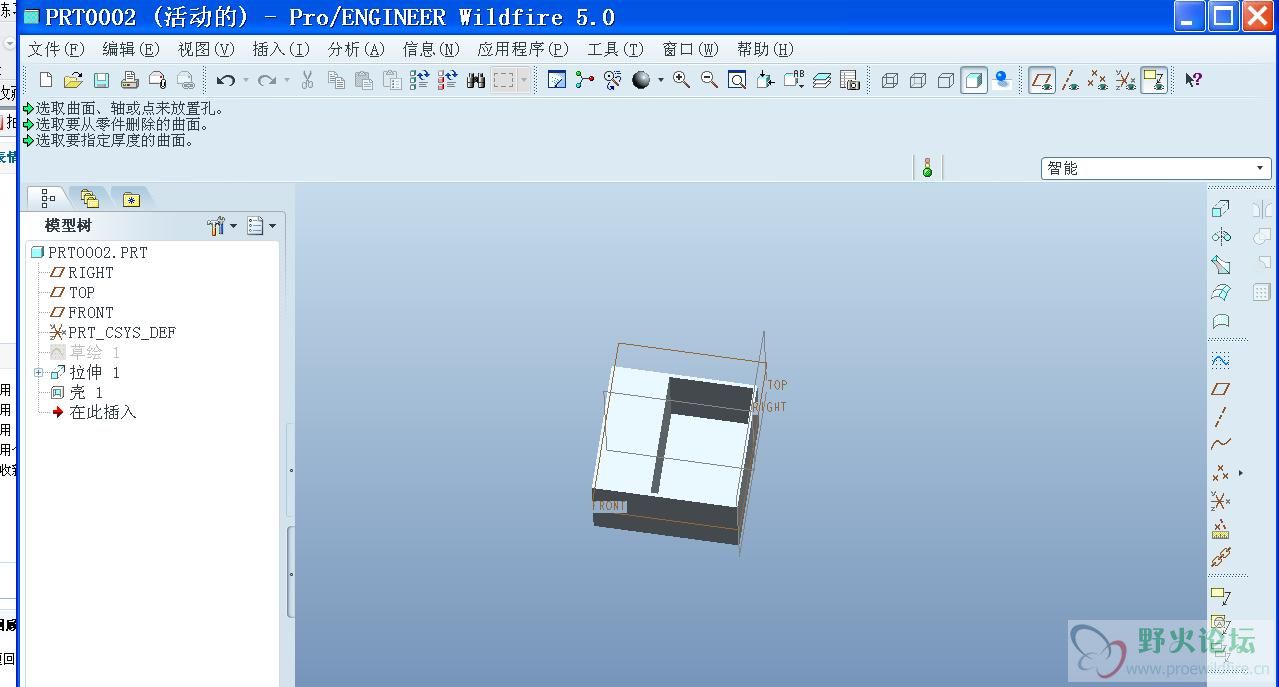1279x687 pixels.
Task: Open model tree settings dropdown
Action: pos(222,226)
